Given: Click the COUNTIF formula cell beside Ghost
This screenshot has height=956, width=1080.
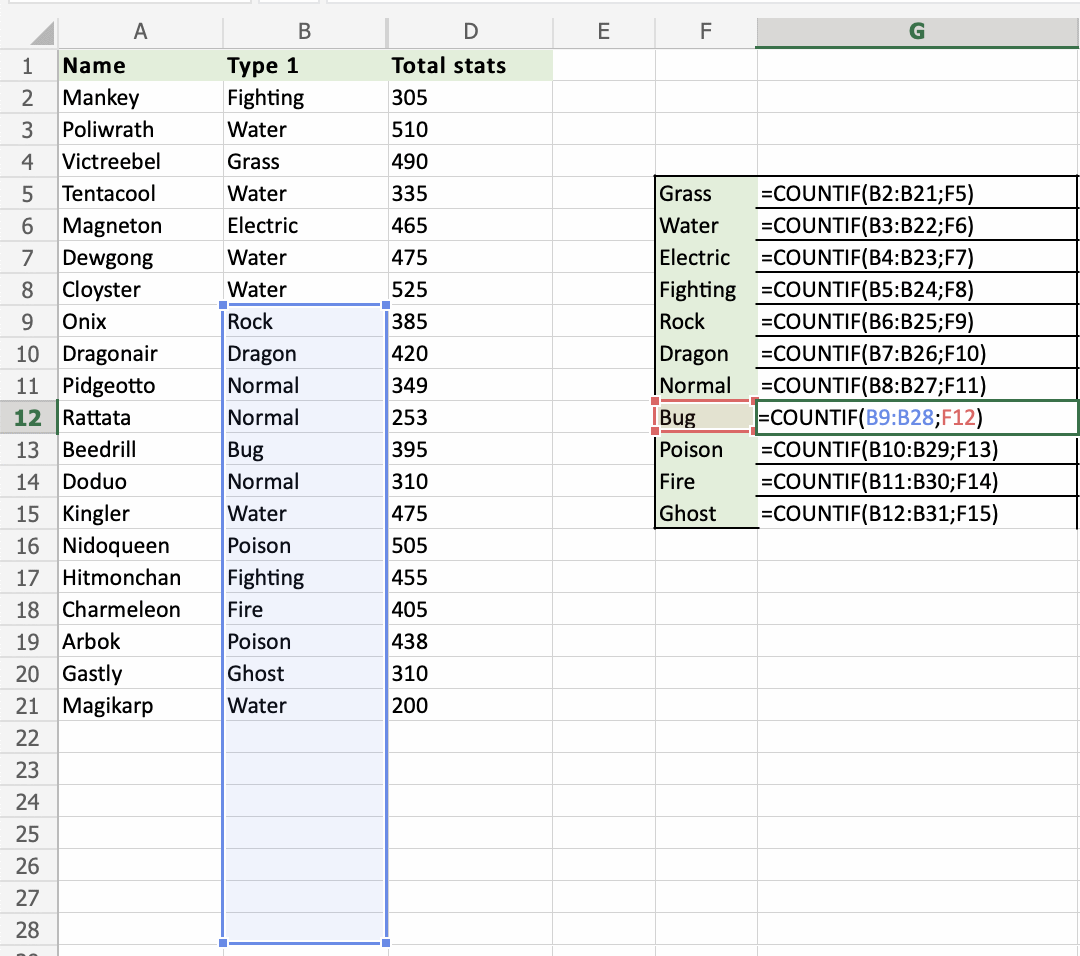Looking at the screenshot, I should pos(916,514).
